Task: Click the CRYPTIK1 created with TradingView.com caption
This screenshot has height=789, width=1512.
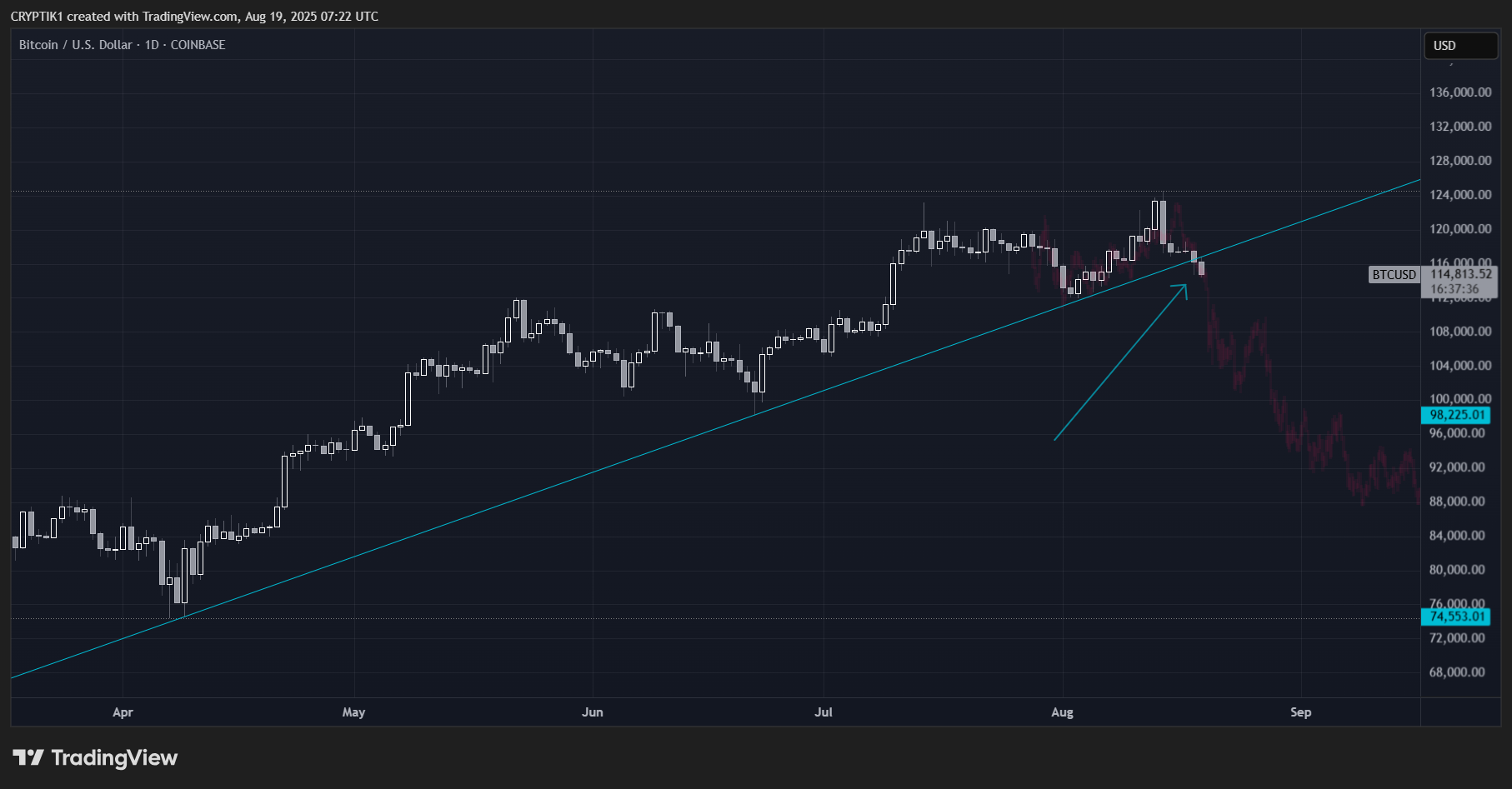Action: point(194,17)
